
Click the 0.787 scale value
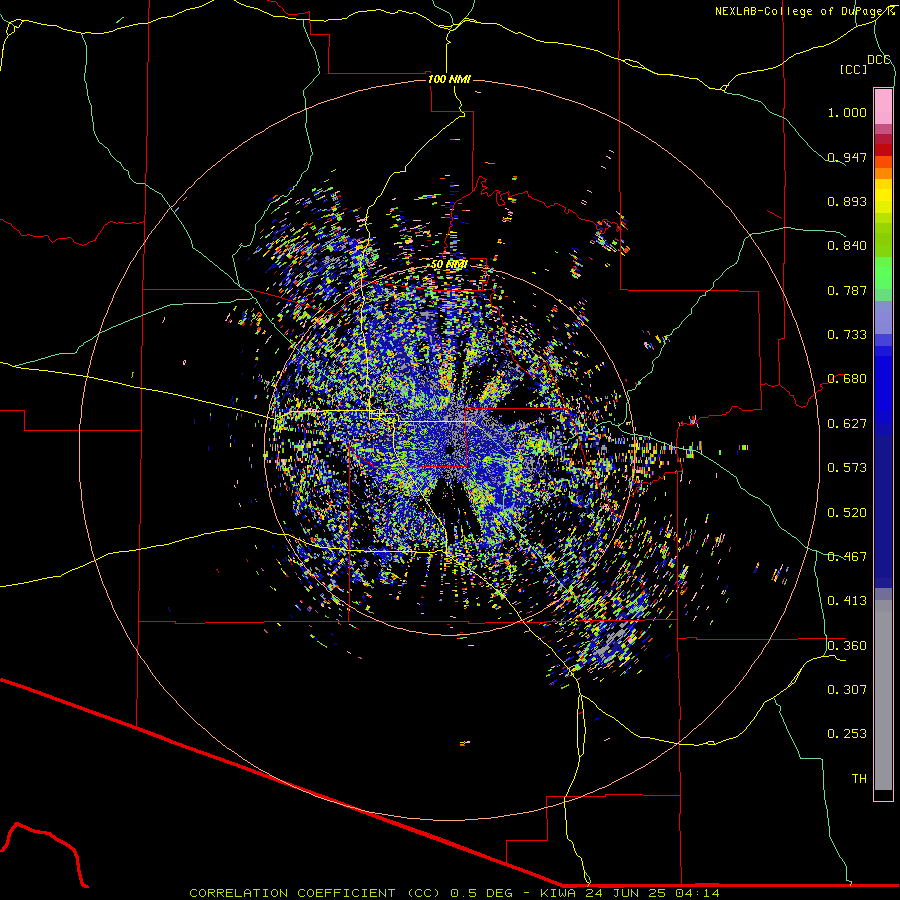tap(847, 290)
